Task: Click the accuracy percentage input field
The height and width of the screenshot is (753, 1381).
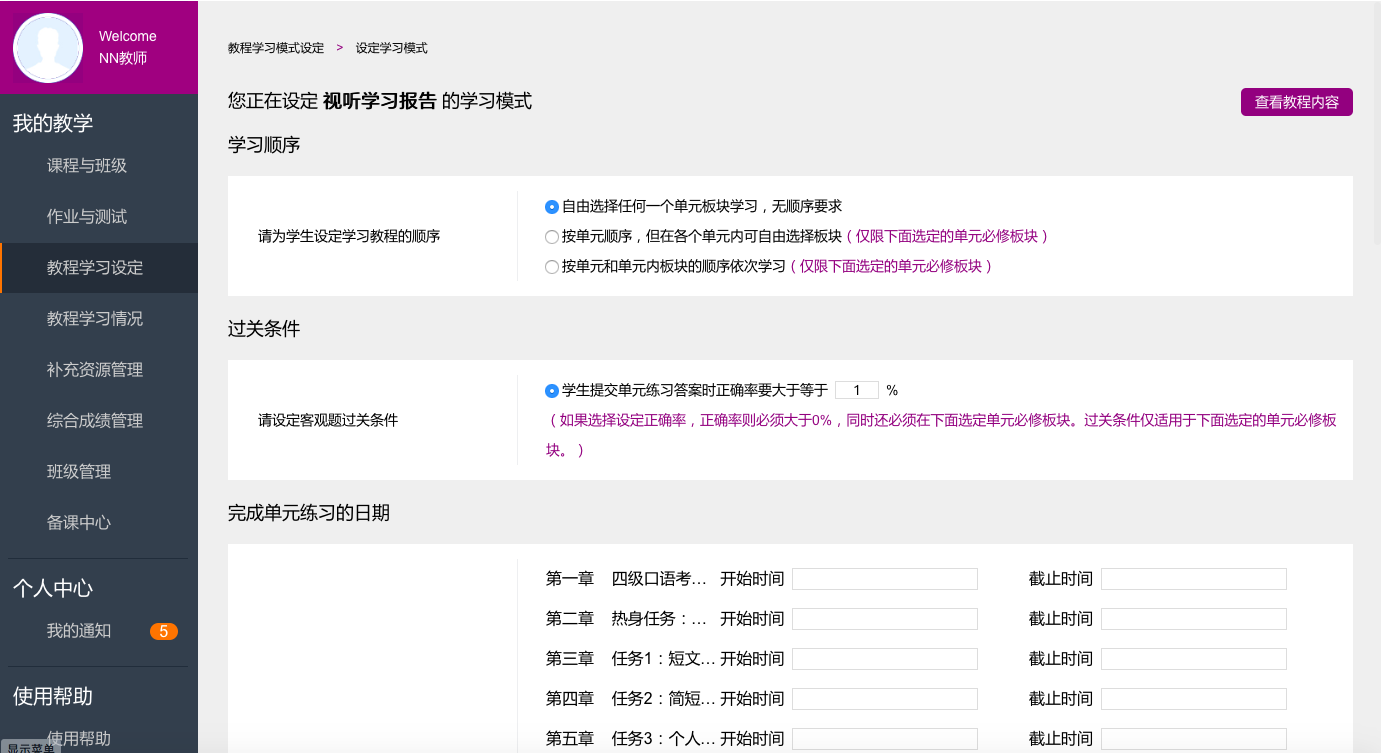Action: (856, 390)
